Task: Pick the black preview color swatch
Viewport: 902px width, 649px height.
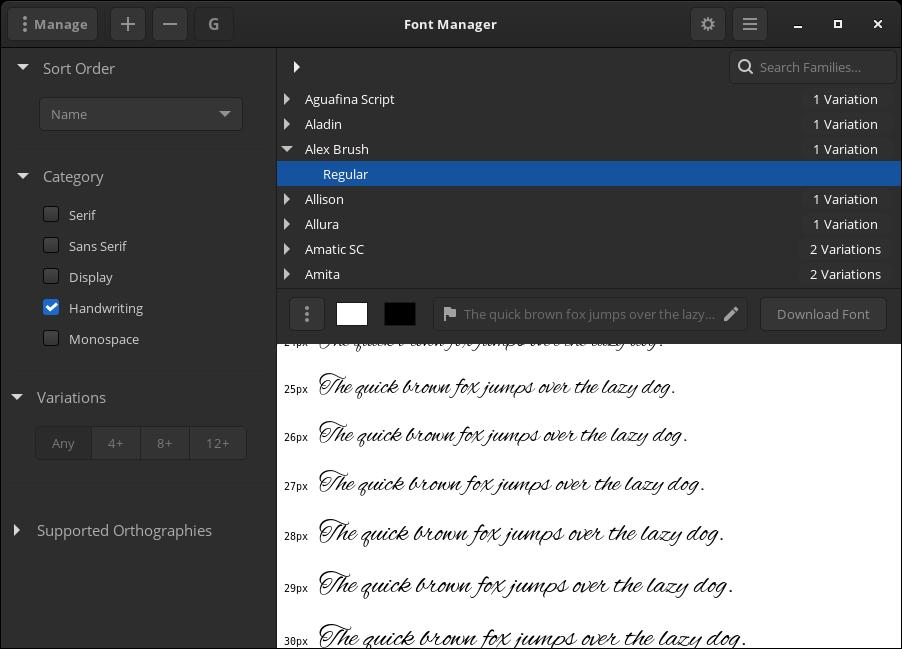Action: click(400, 314)
